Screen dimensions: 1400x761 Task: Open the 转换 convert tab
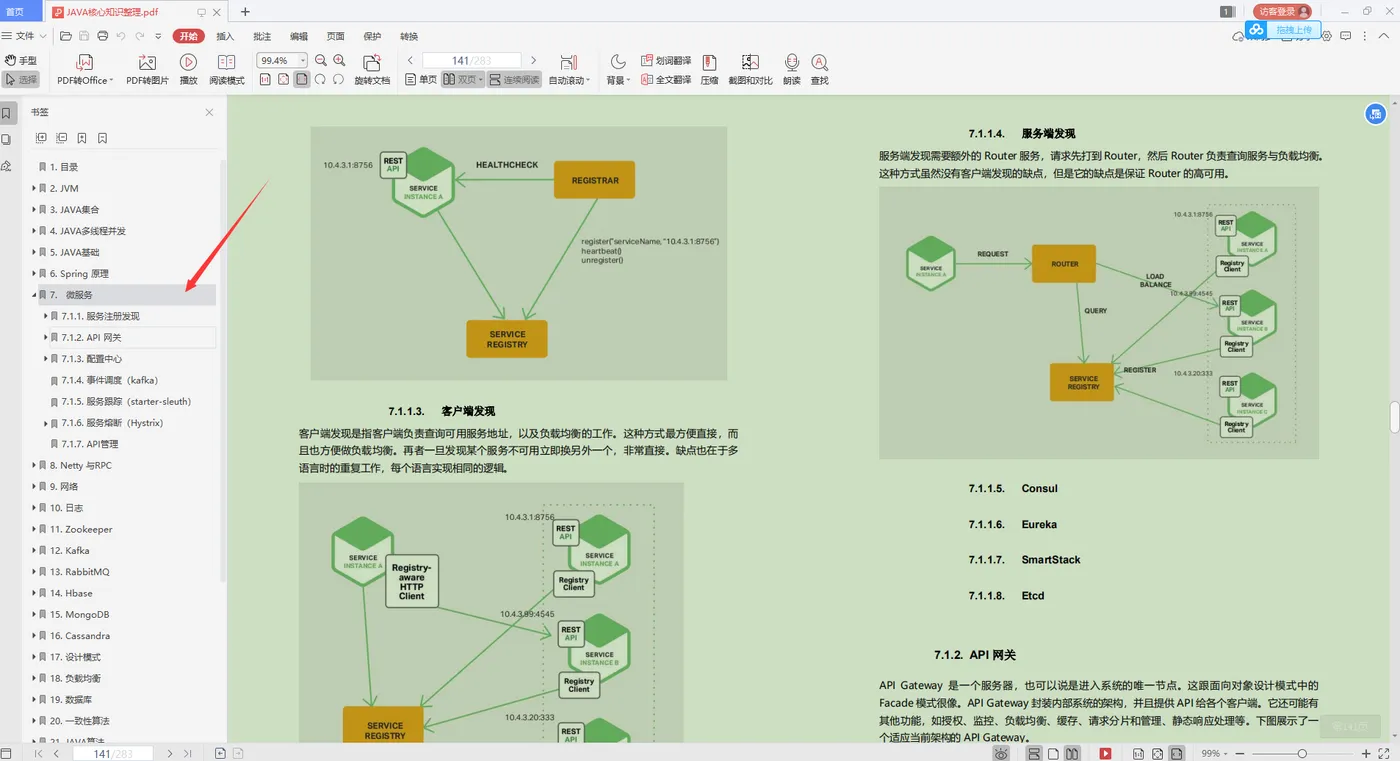(409, 36)
